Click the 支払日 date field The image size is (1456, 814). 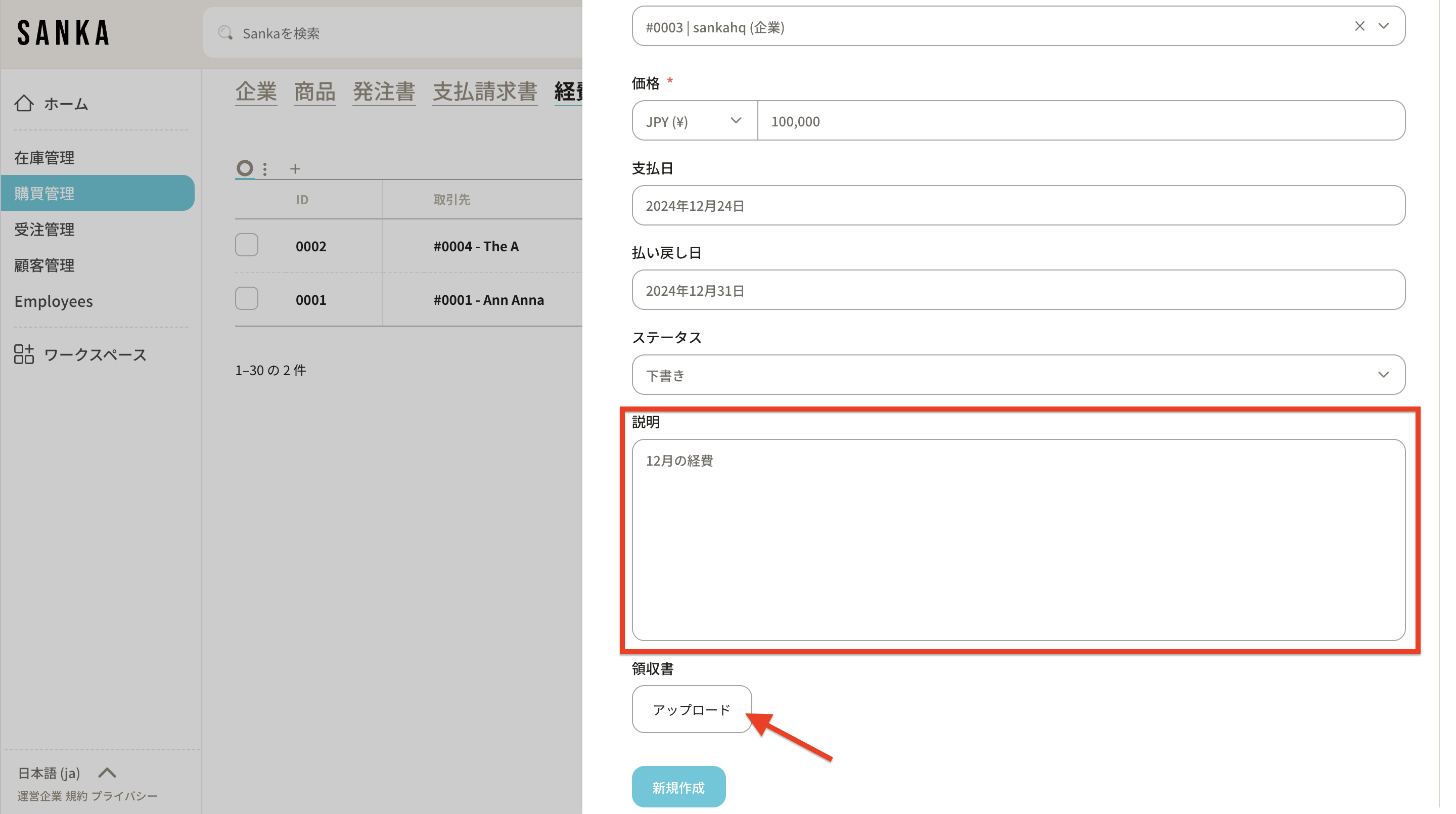click(1018, 206)
